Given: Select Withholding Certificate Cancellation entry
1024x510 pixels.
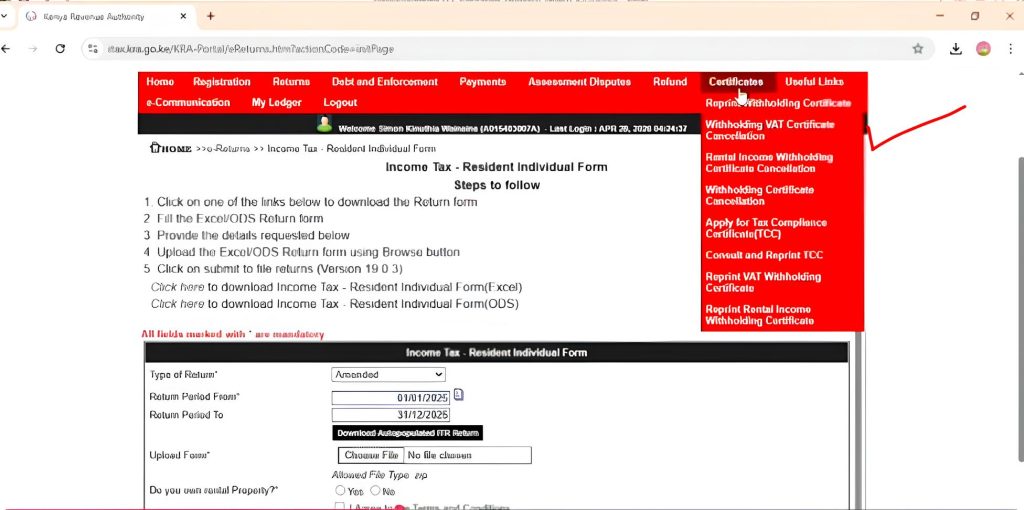Looking at the screenshot, I should (760, 195).
